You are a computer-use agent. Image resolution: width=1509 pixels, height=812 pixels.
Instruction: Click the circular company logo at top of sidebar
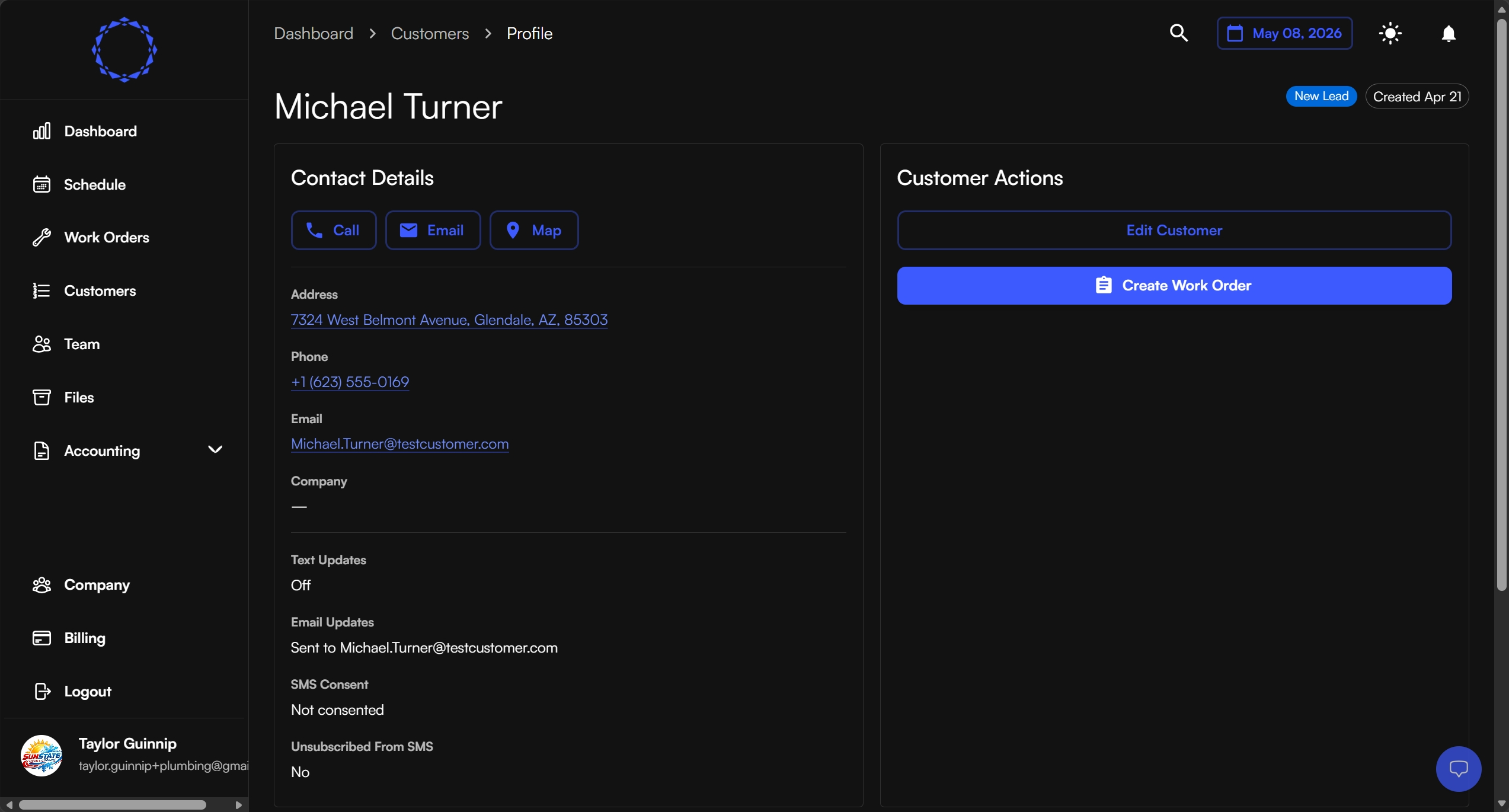pyautogui.click(x=124, y=50)
